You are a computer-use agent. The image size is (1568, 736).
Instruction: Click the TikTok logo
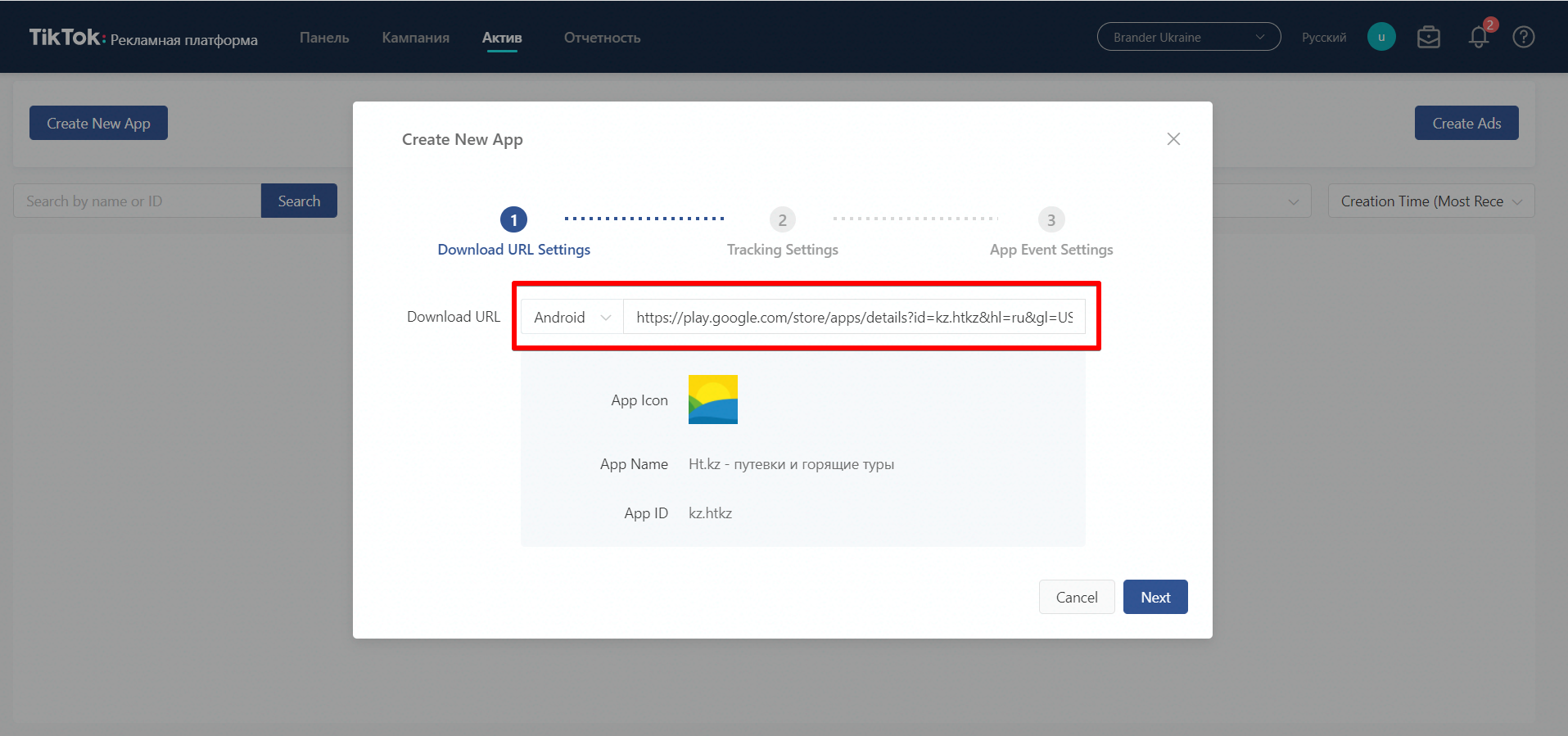pyautogui.click(x=66, y=38)
